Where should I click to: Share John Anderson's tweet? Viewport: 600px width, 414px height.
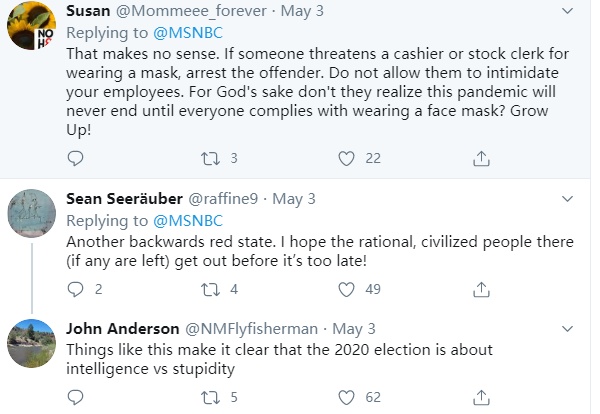[x=481, y=397]
